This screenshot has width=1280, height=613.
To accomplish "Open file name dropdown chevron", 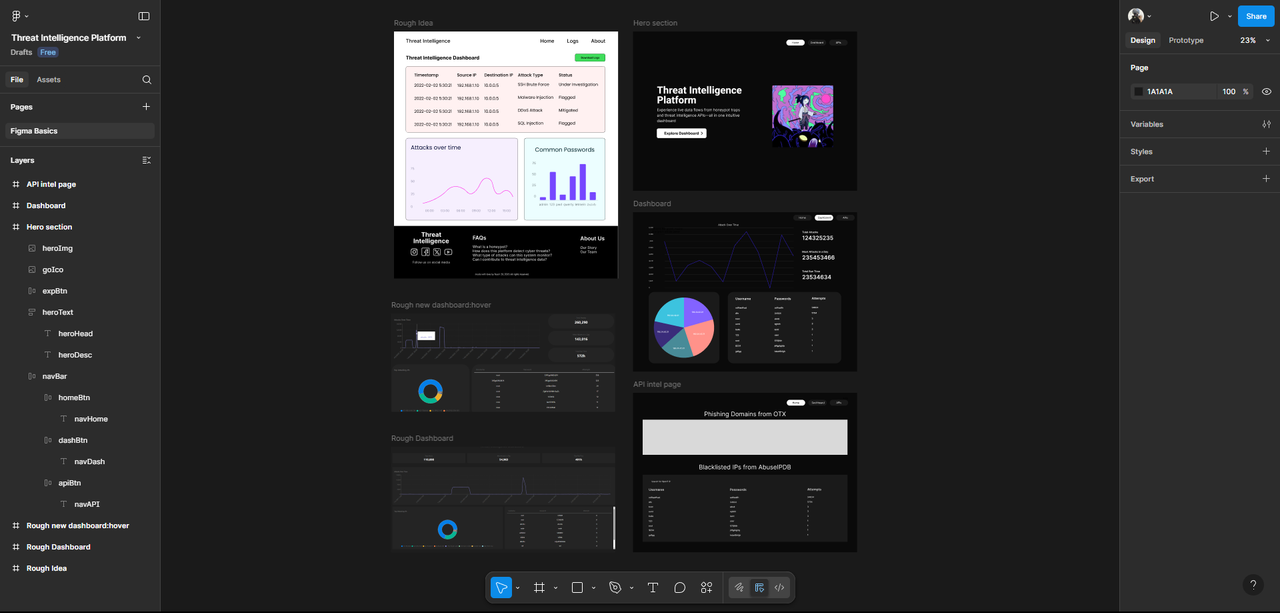I will click(x=138, y=38).
